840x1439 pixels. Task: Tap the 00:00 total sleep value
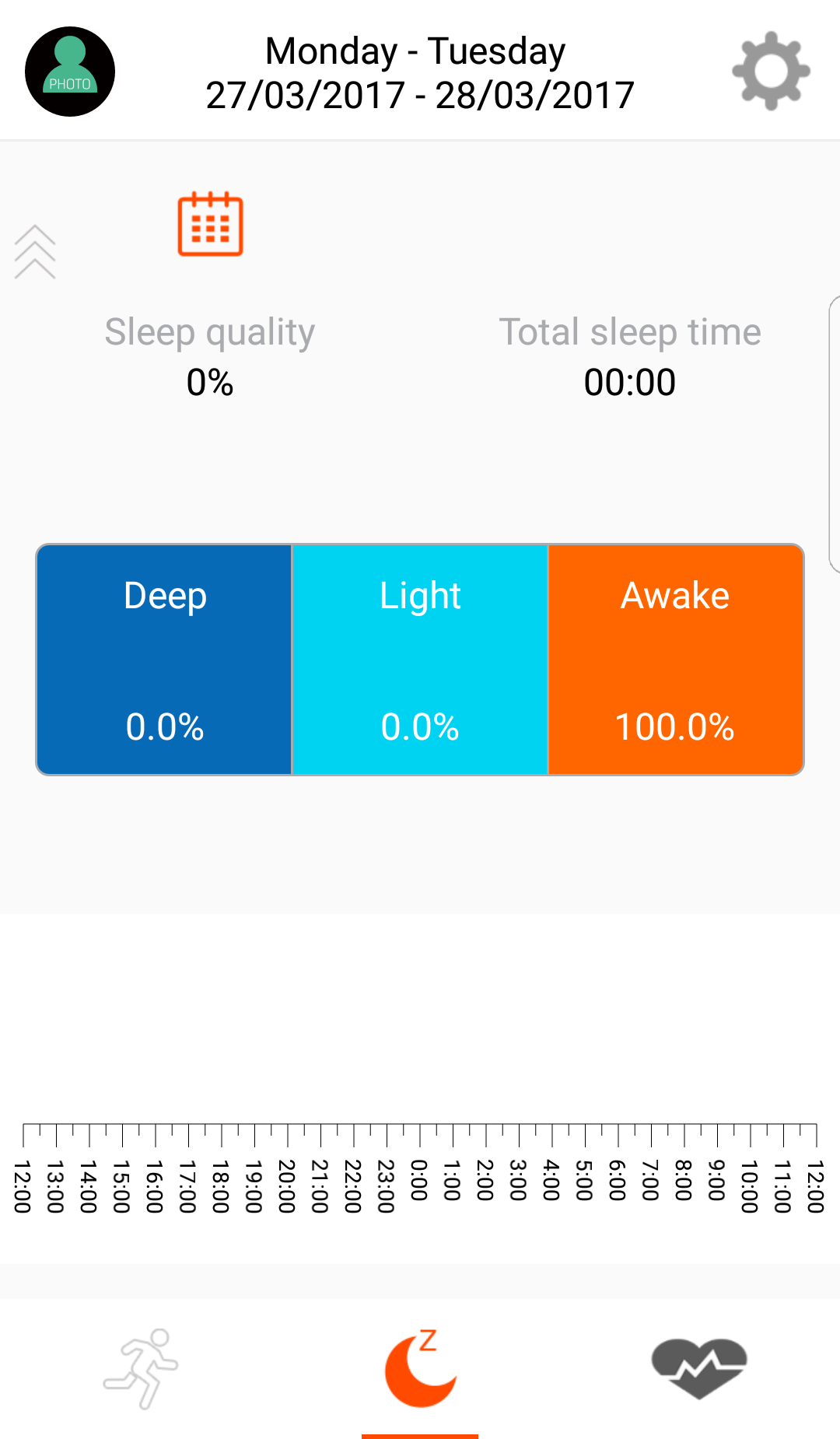630,383
